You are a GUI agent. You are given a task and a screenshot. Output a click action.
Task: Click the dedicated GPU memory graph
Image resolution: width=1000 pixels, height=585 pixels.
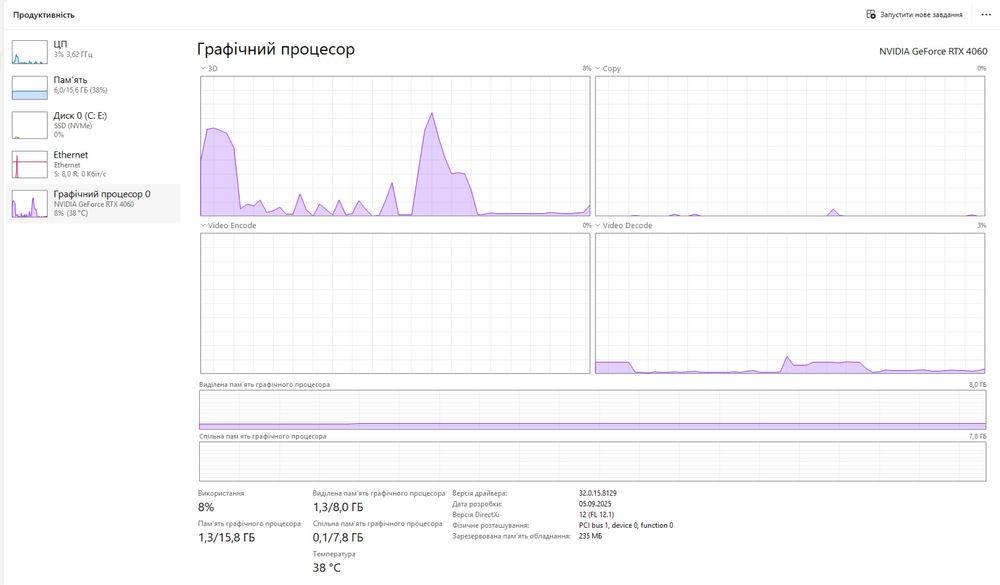[592, 410]
